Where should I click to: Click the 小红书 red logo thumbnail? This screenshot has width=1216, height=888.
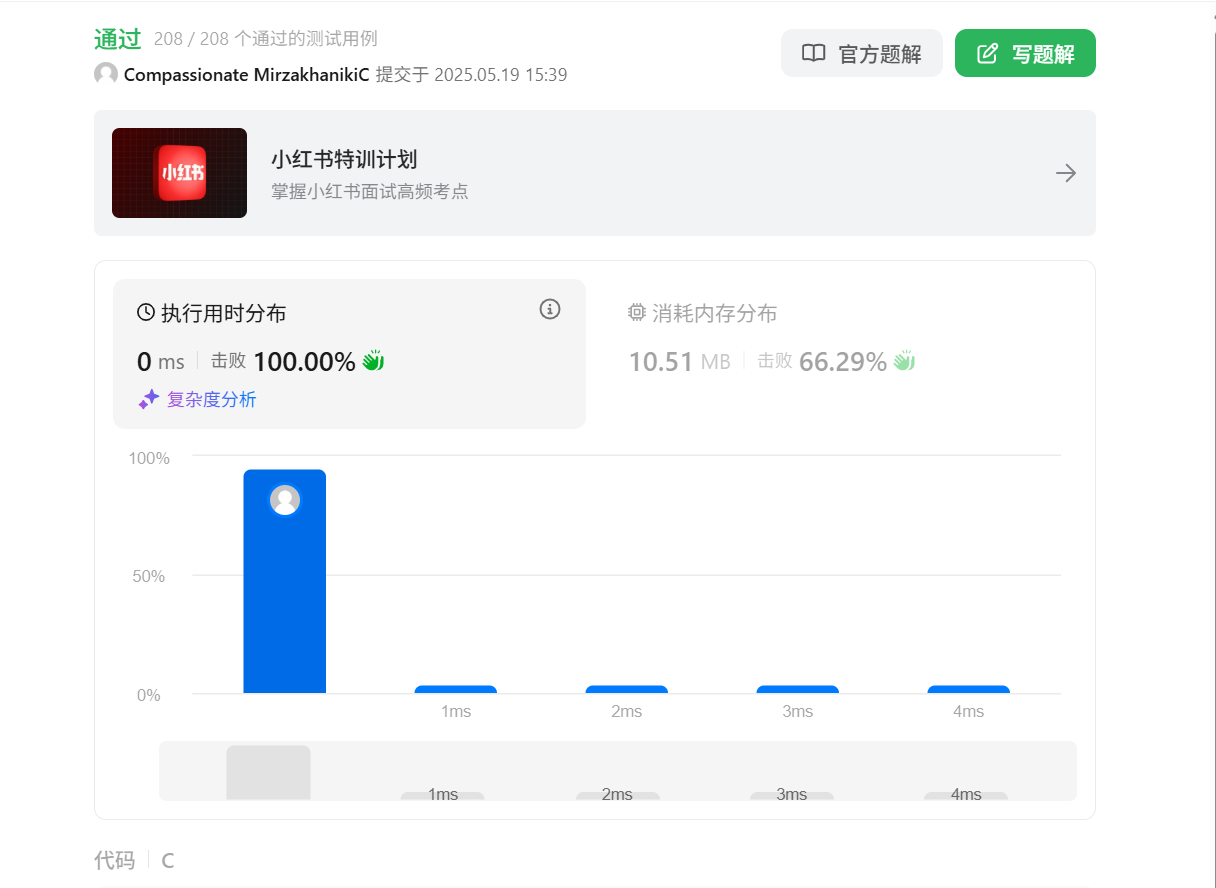[180, 173]
